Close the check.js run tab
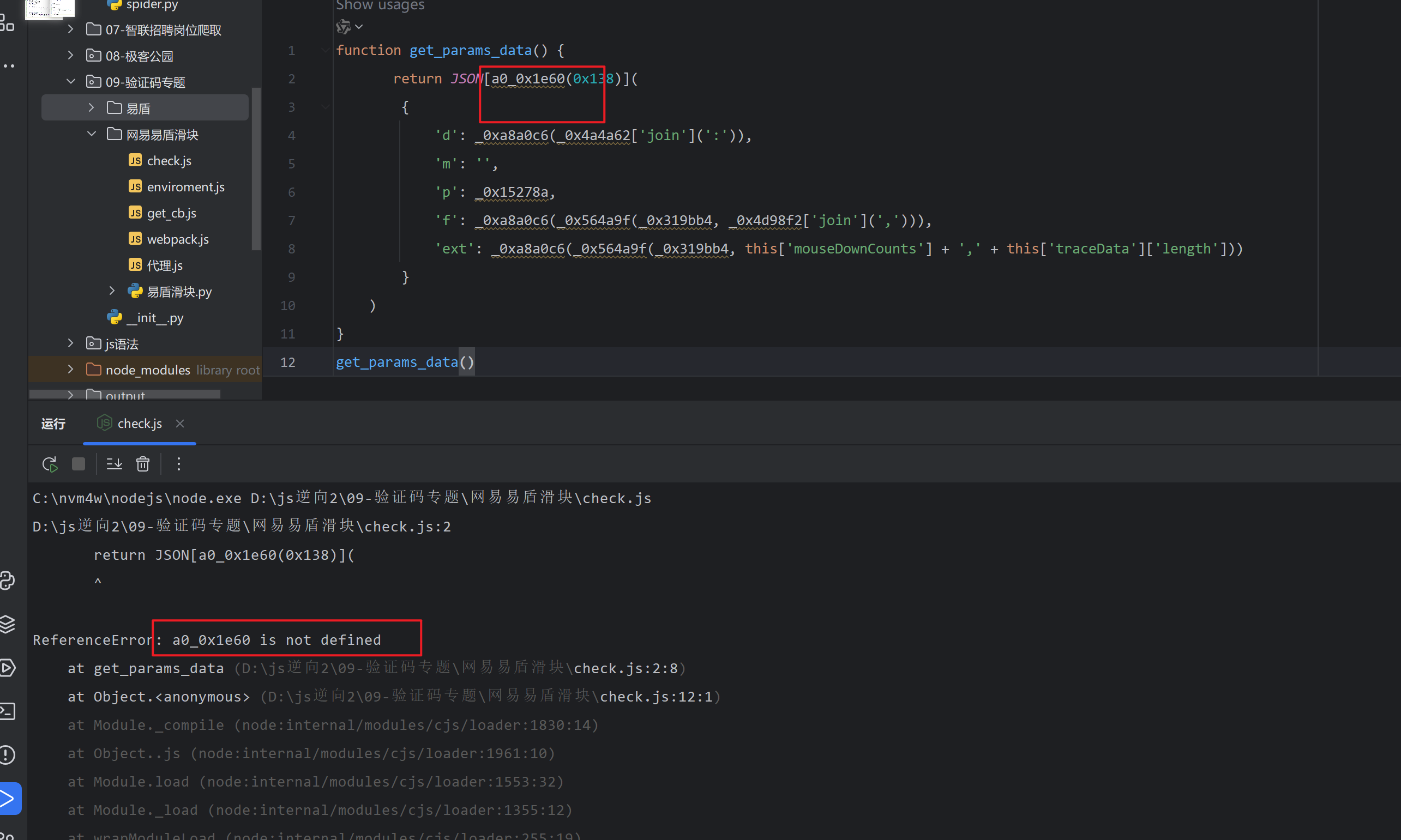This screenshot has height=840, width=1401. (180, 424)
